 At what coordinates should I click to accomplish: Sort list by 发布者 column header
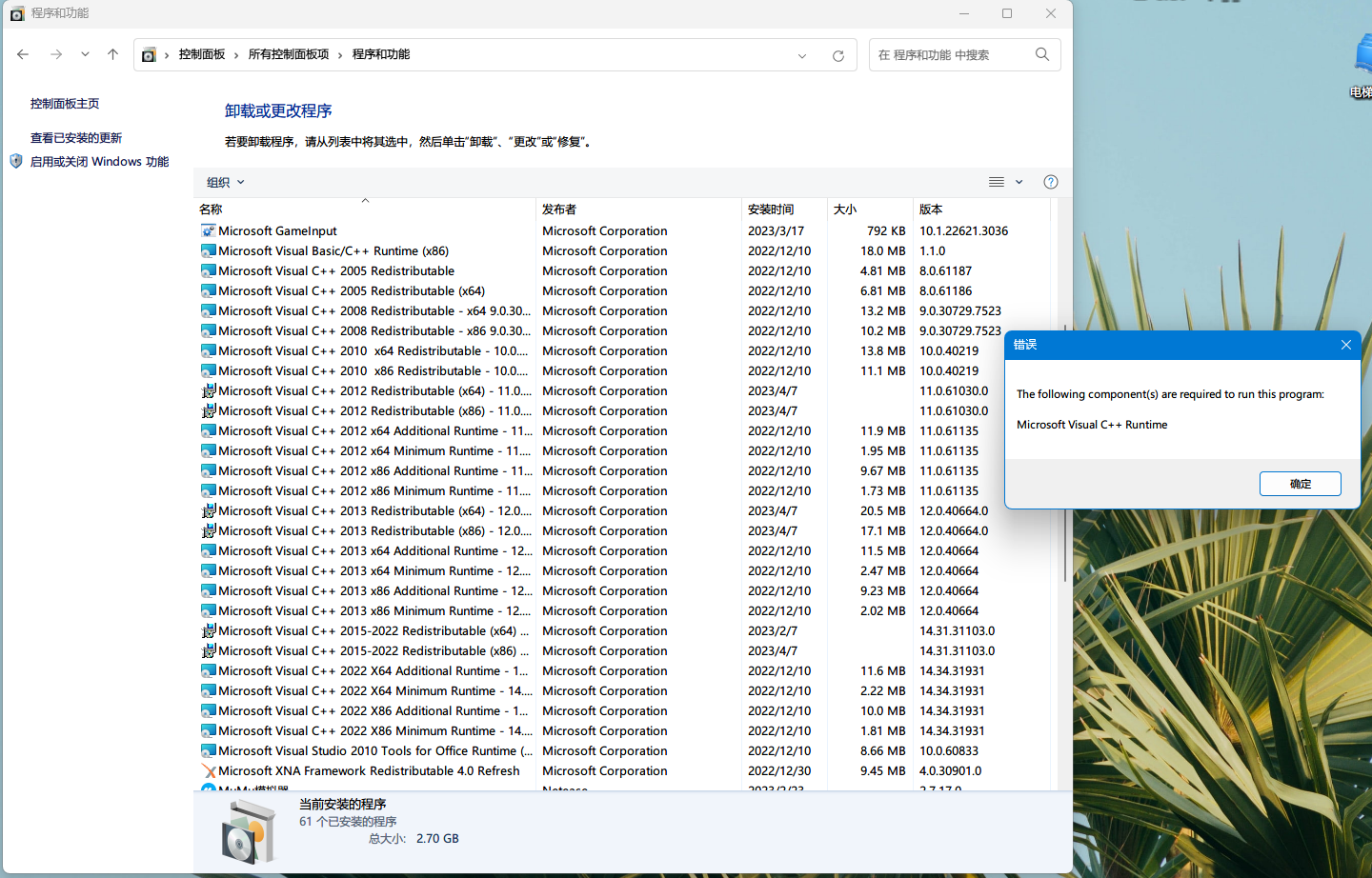click(559, 209)
